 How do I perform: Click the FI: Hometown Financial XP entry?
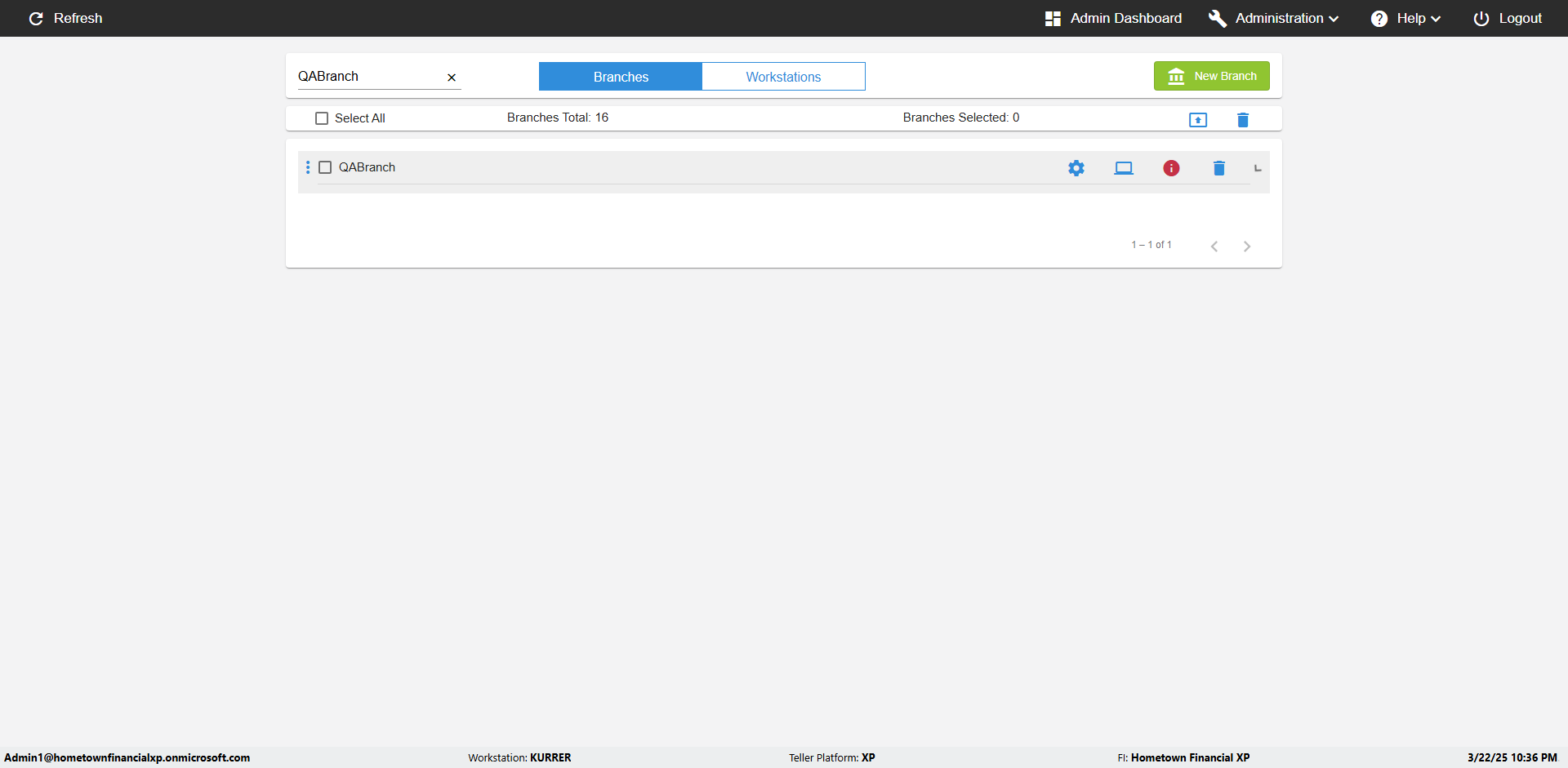pyautogui.click(x=1183, y=757)
